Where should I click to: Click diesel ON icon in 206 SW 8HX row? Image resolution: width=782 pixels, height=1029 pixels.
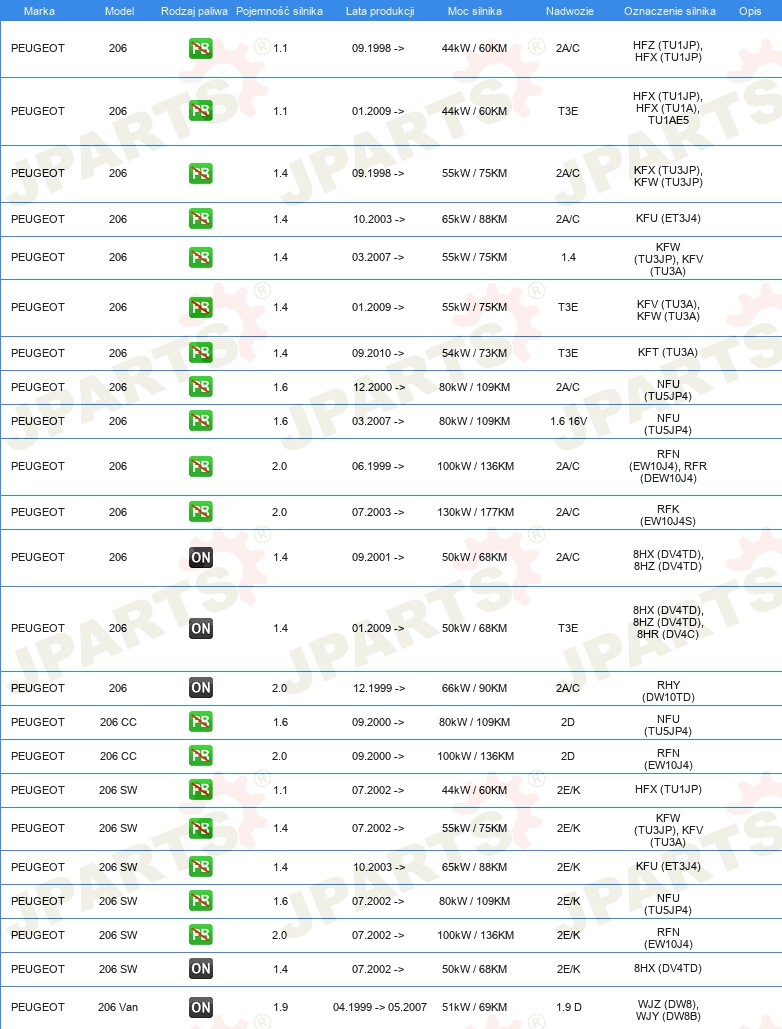click(201, 969)
